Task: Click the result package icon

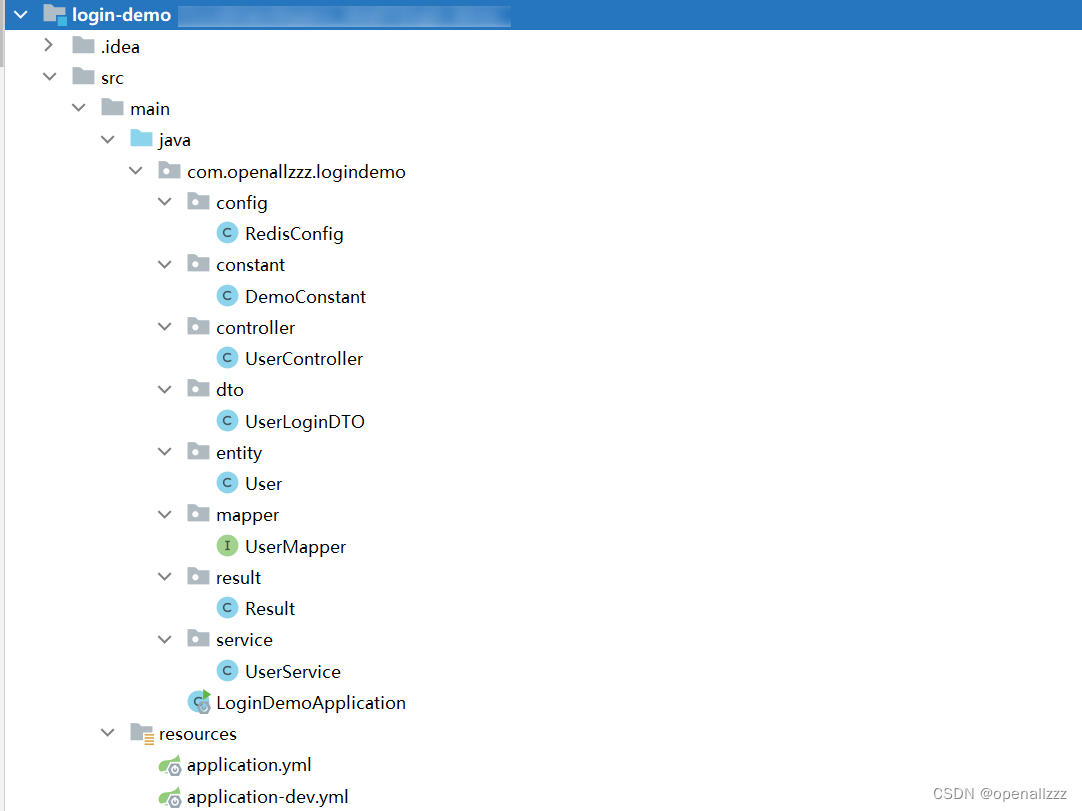Action: (199, 576)
